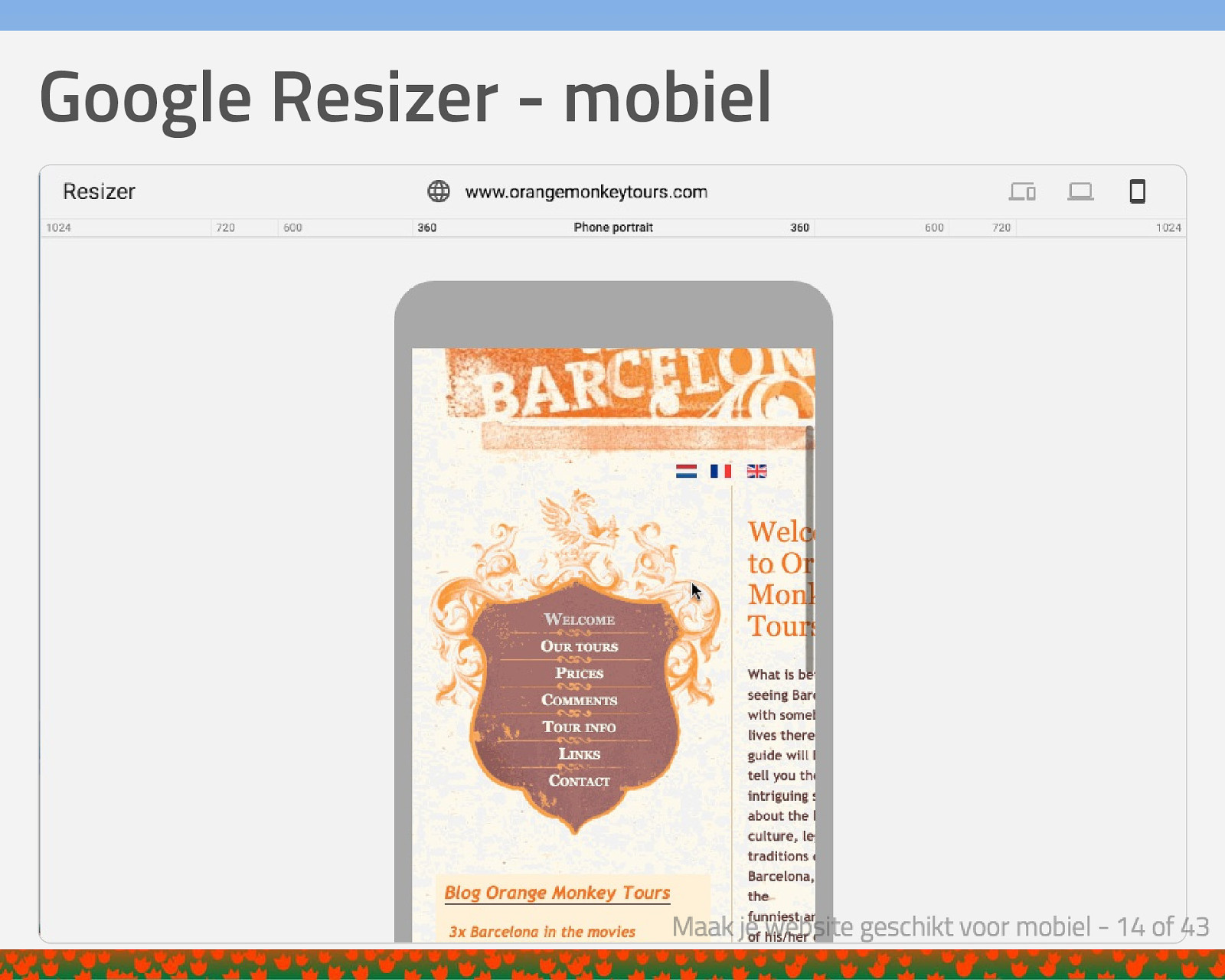The width and height of the screenshot is (1225, 980).
Task: Click the Dutch flag language icon
Action: click(686, 471)
